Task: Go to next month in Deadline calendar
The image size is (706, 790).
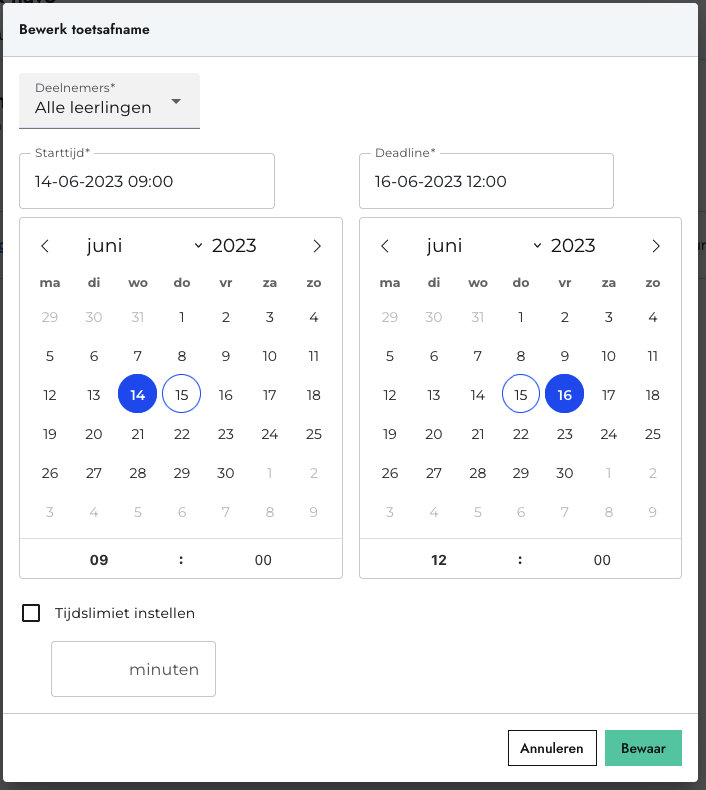Action: coord(656,246)
